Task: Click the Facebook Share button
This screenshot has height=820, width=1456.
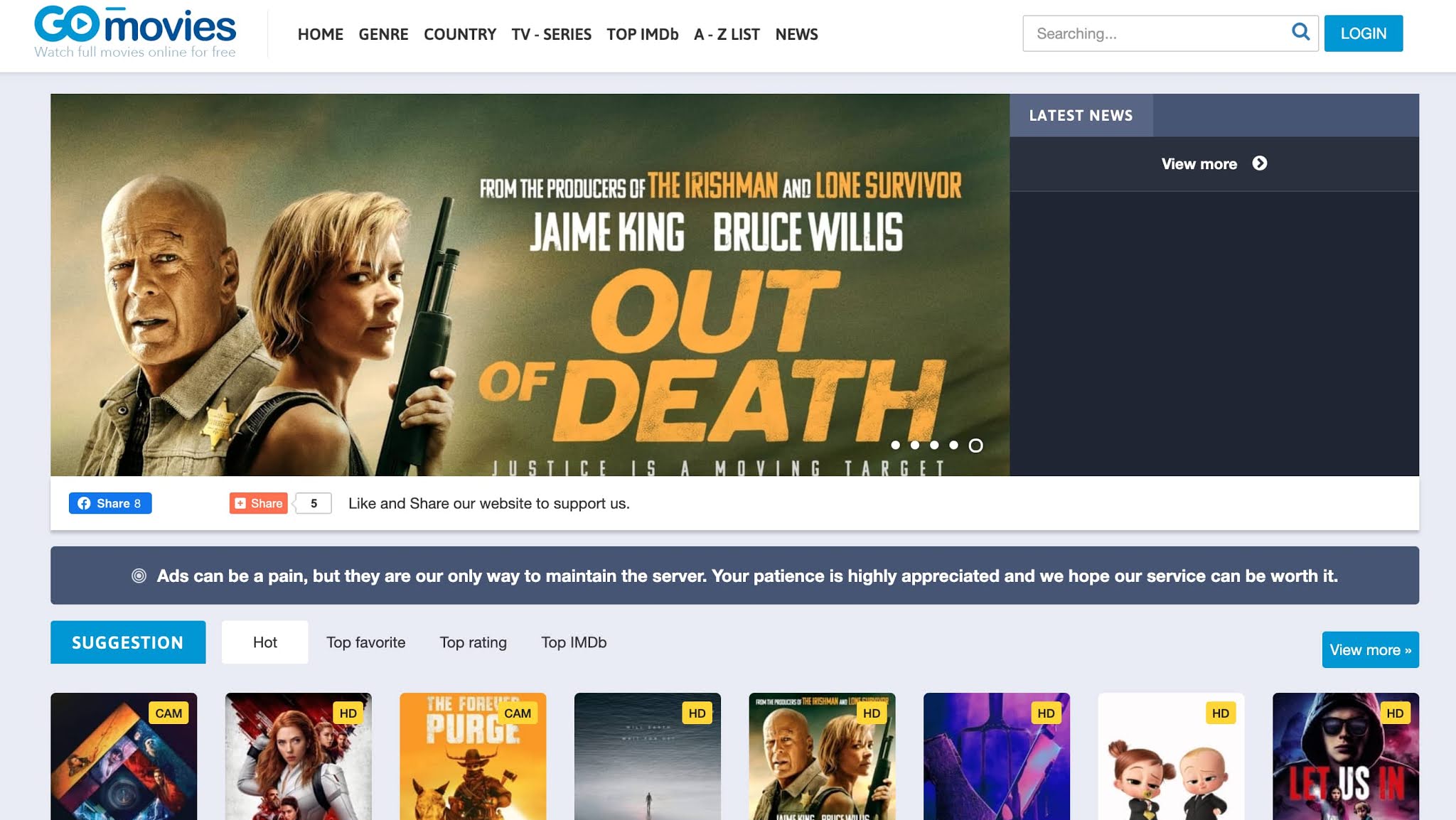Action: (110, 503)
